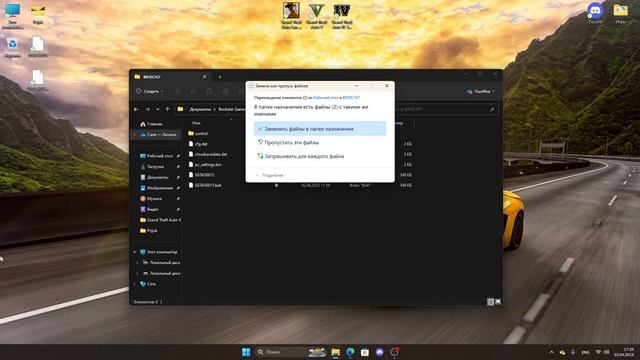Open the folder shortcut at top-right desktop corner
This screenshot has width=640, height=360.
[x=621, y=13]
